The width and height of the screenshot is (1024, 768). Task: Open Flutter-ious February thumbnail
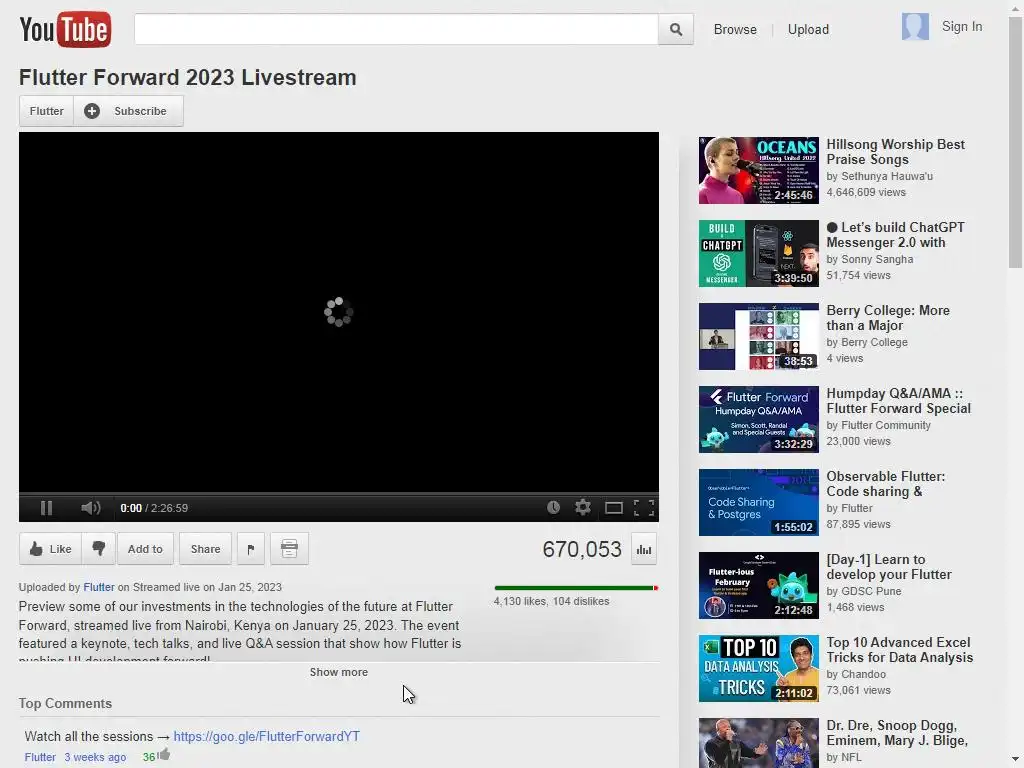[x=758, y=585]
